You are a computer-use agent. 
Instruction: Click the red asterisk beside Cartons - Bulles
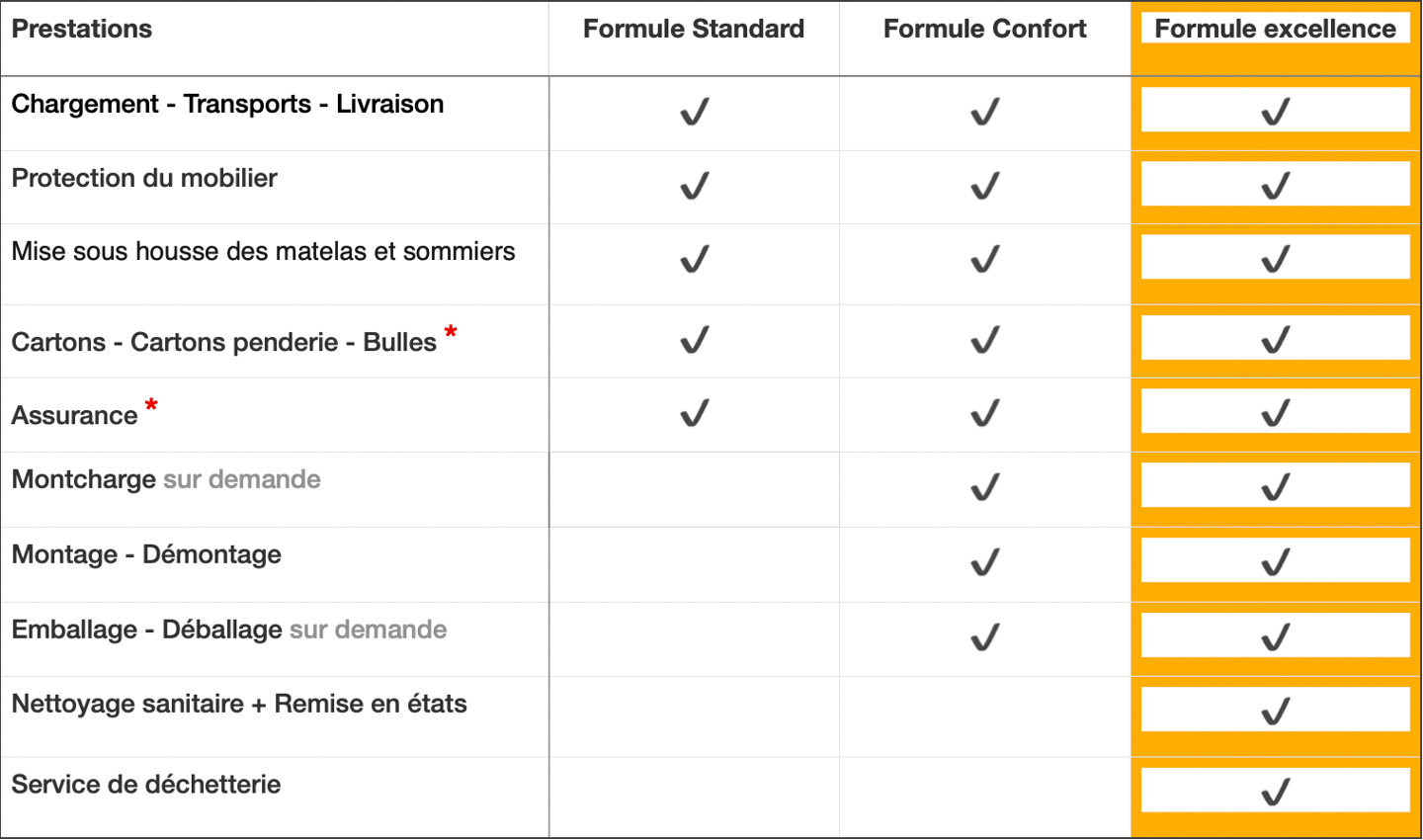tap(451, 333)
